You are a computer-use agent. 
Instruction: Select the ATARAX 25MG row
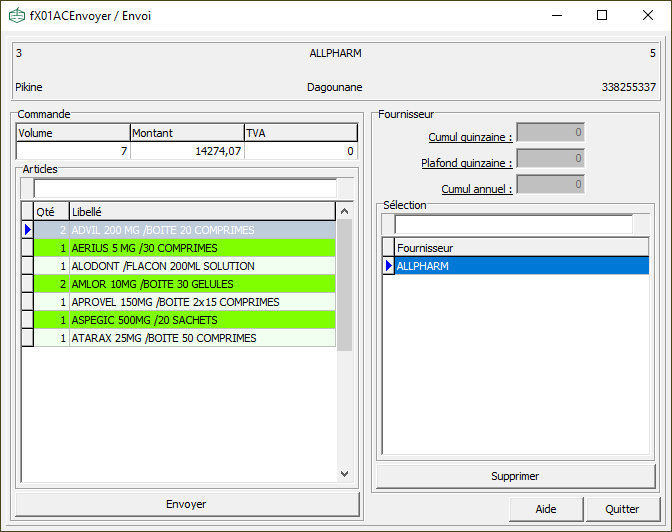tap(185, 338)
